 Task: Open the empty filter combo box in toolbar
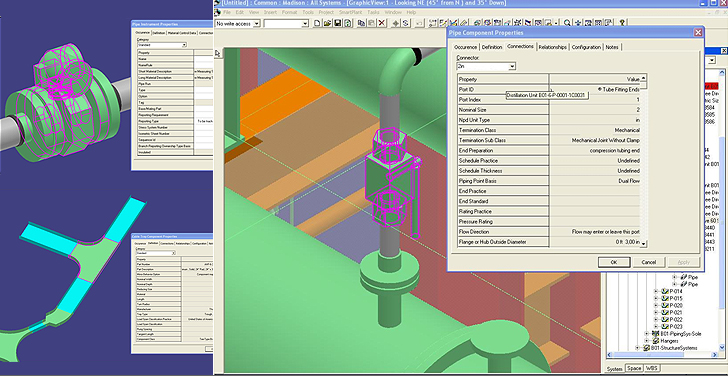tap(306, 23)
